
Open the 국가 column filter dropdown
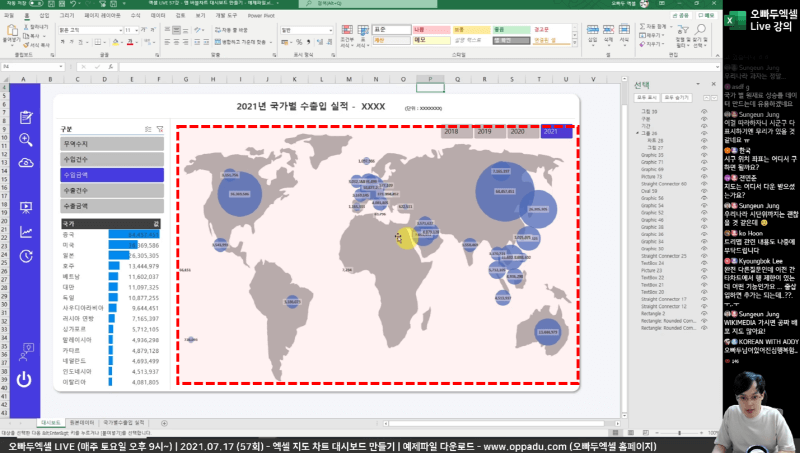pyautogui.click(x=156, y=224)
